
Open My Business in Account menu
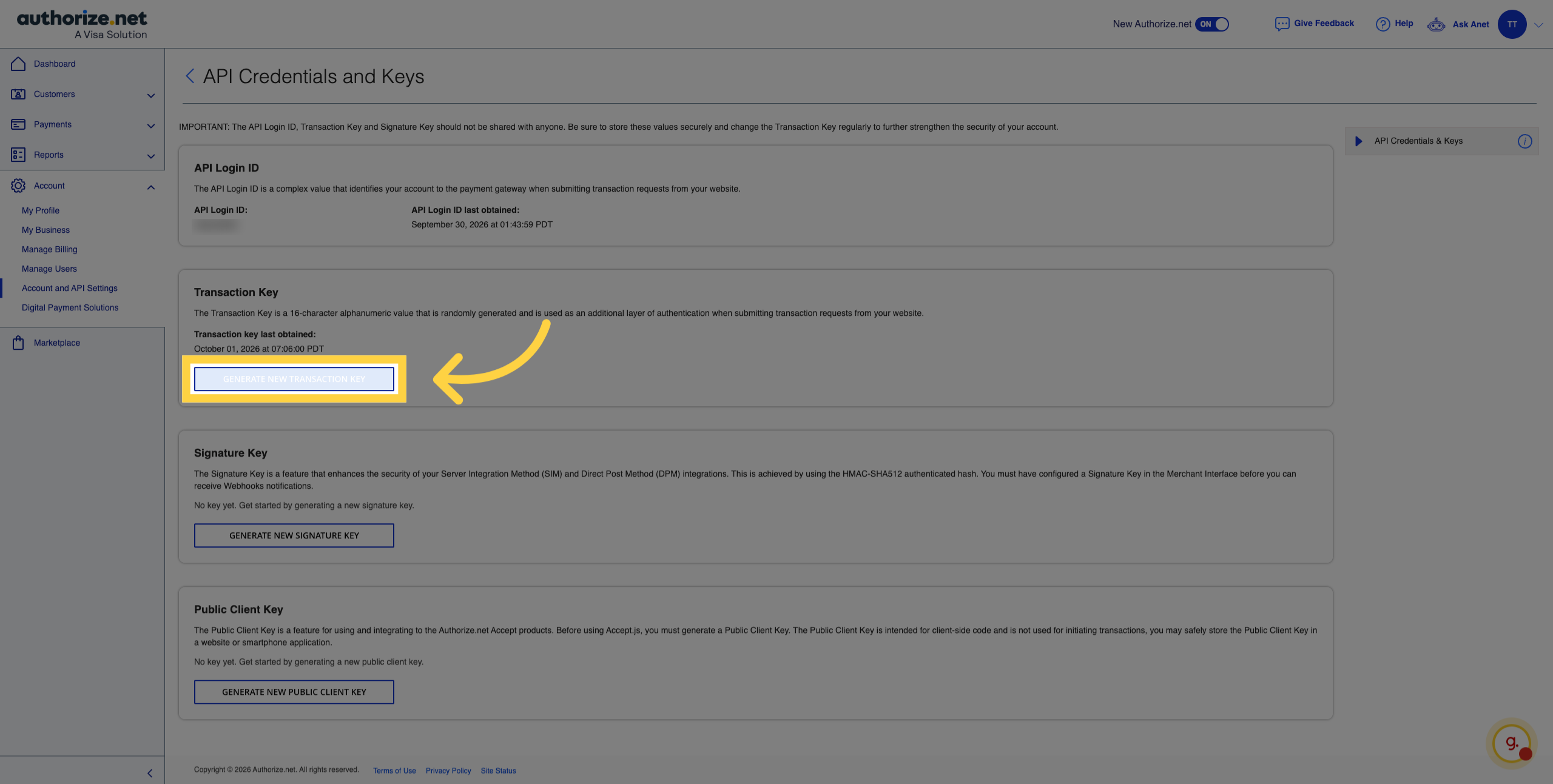coord(45,230)
